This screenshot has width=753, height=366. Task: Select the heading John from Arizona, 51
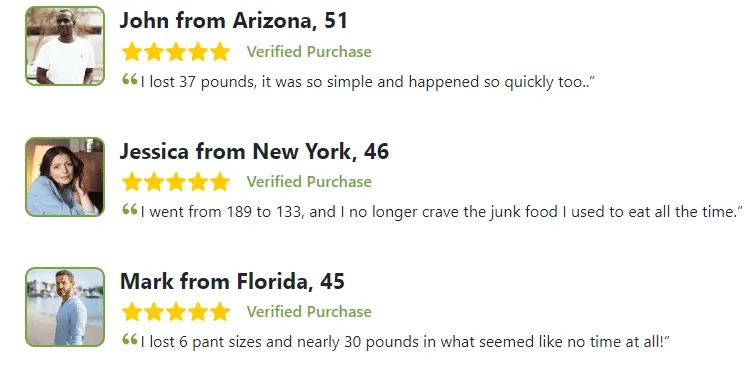click(233, 21)
